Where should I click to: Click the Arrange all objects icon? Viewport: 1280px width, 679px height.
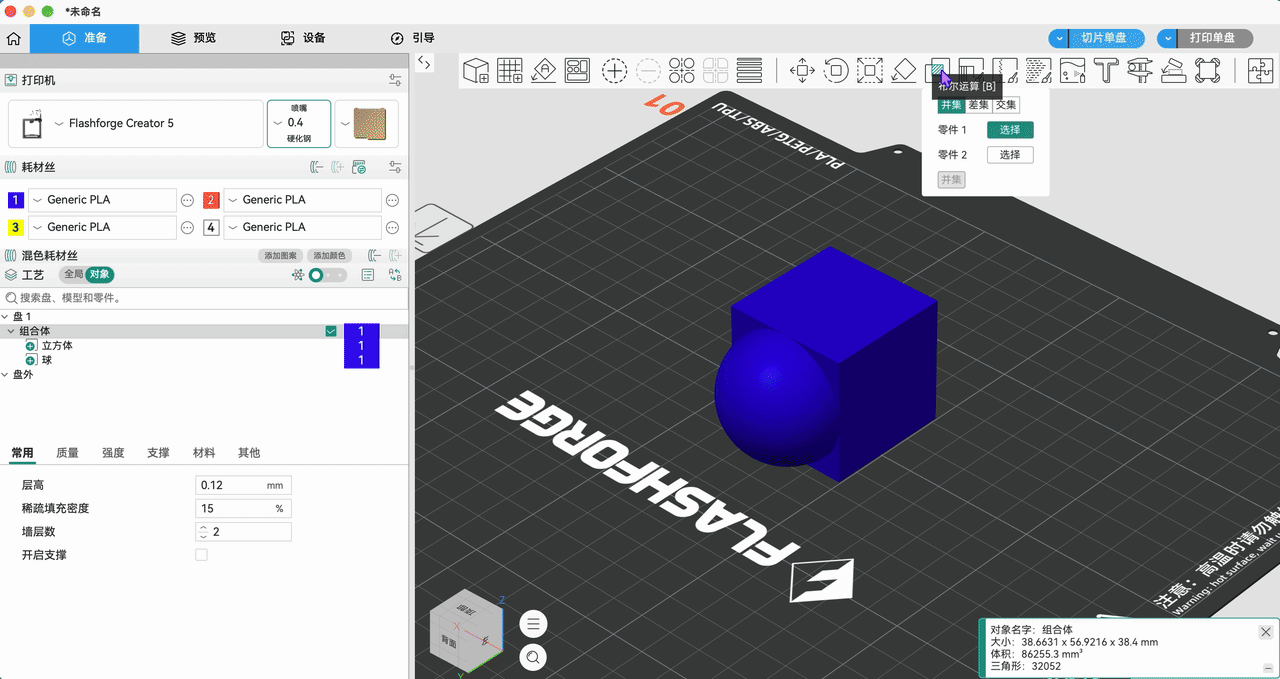pos(577,70)
